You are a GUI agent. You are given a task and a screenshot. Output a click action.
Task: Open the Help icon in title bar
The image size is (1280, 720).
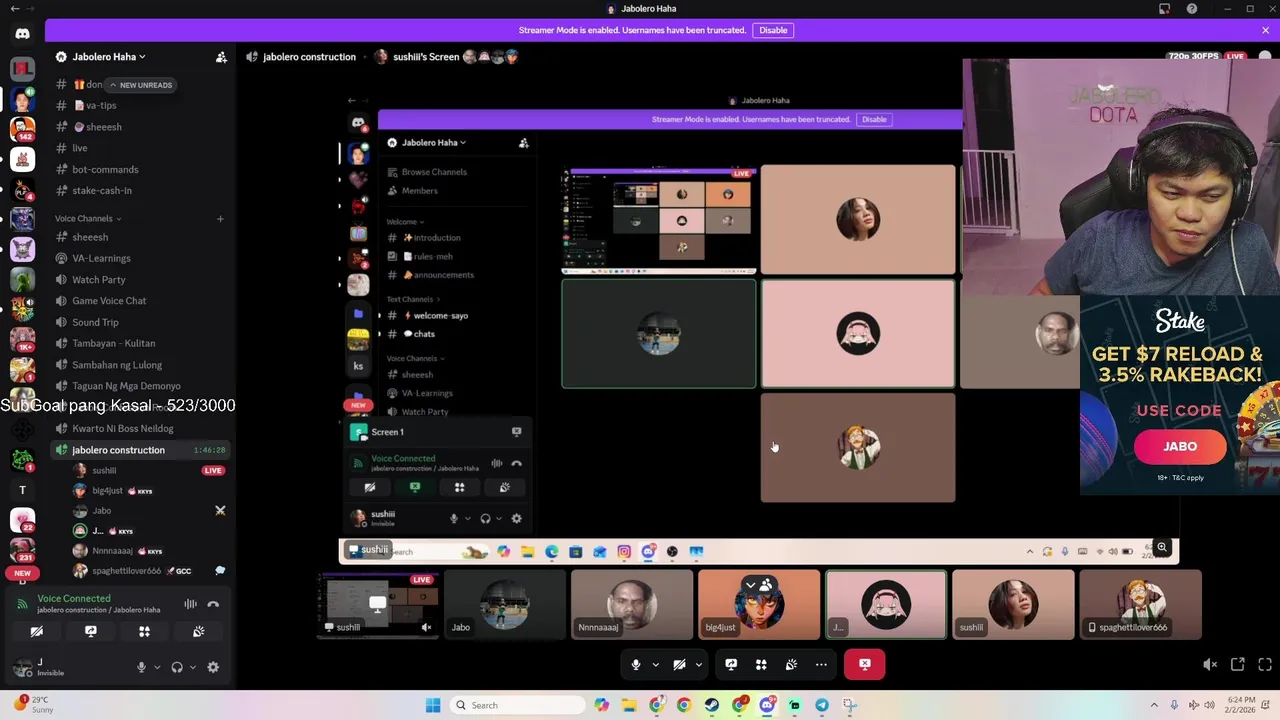[1192, 9]
